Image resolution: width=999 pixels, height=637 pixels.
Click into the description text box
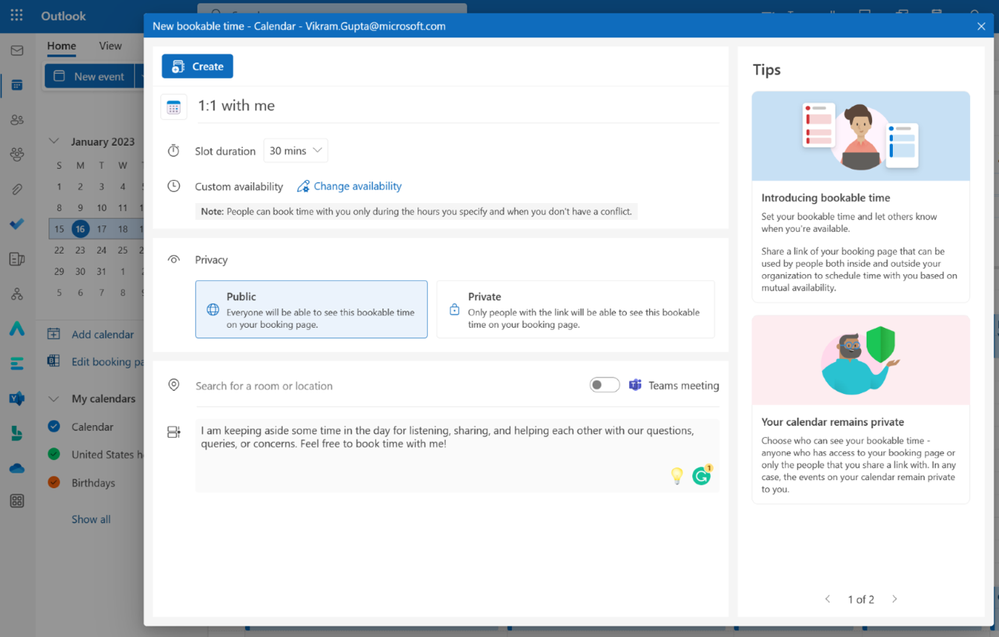[x=457, y=455]
